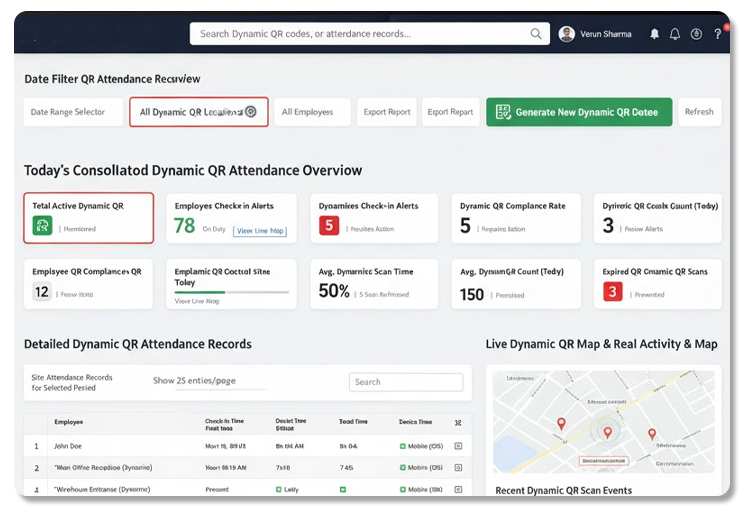This screenshot has width=746, height=507.
Task: Click the magnifier icon in the top search bar
Action: click(536, 34)
